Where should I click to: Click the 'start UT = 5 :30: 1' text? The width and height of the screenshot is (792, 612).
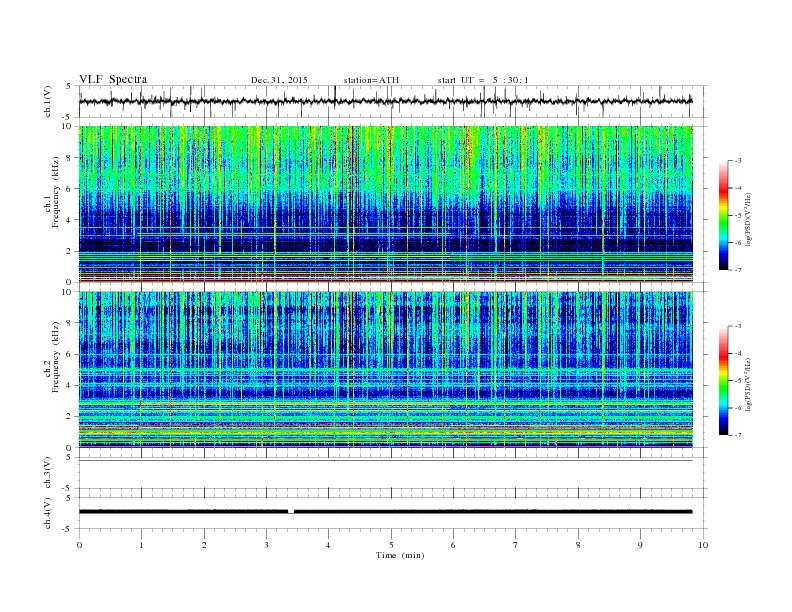point(483,80)
